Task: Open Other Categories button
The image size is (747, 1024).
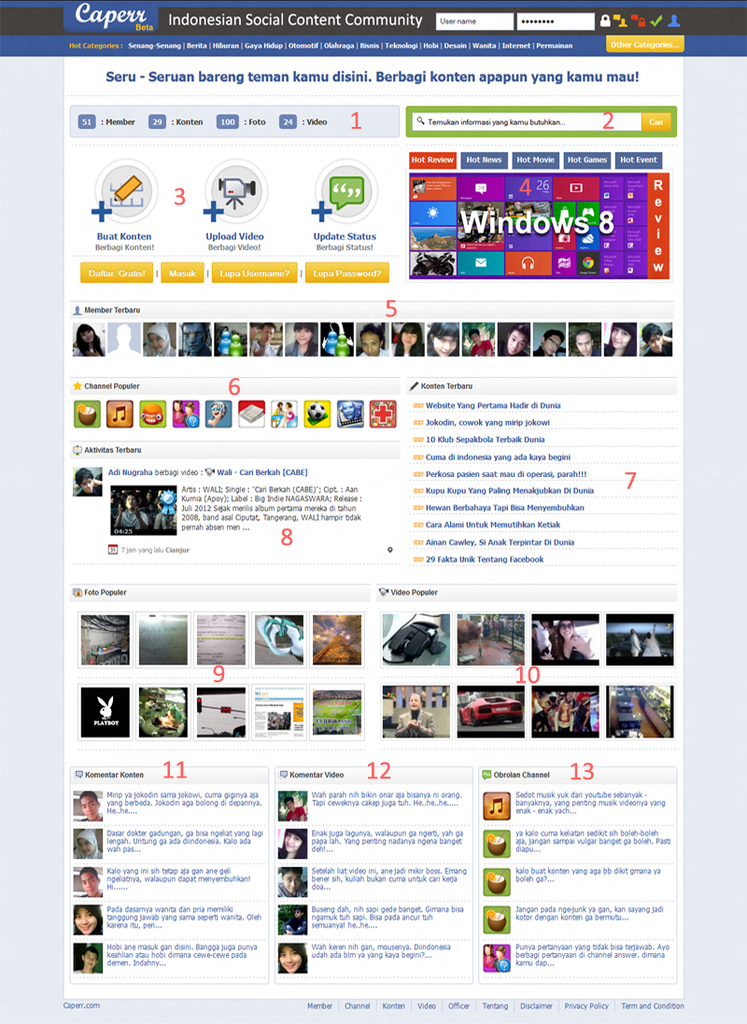Action: 645,44
